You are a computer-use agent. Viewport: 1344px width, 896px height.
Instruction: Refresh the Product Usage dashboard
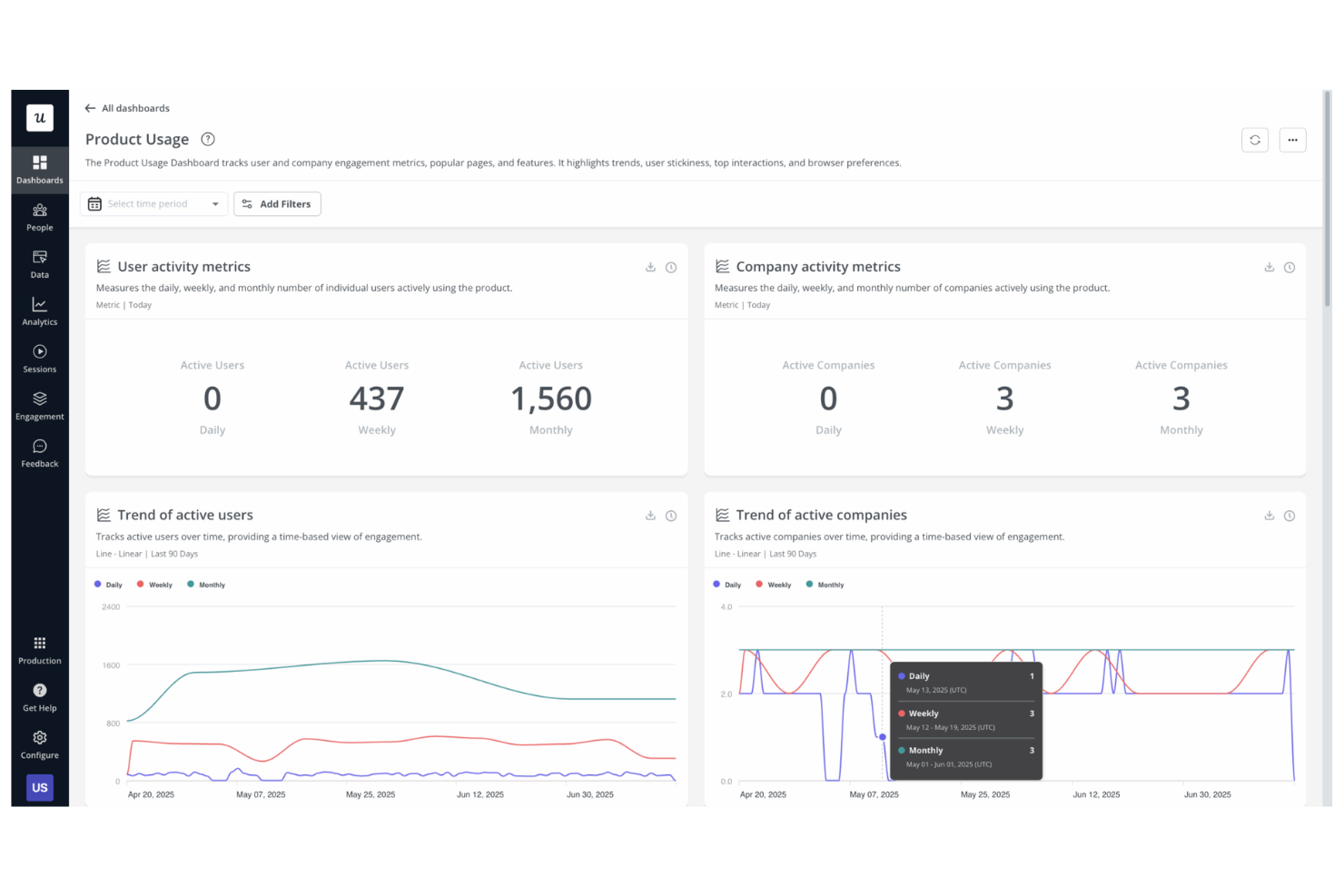click(1255, 140)
